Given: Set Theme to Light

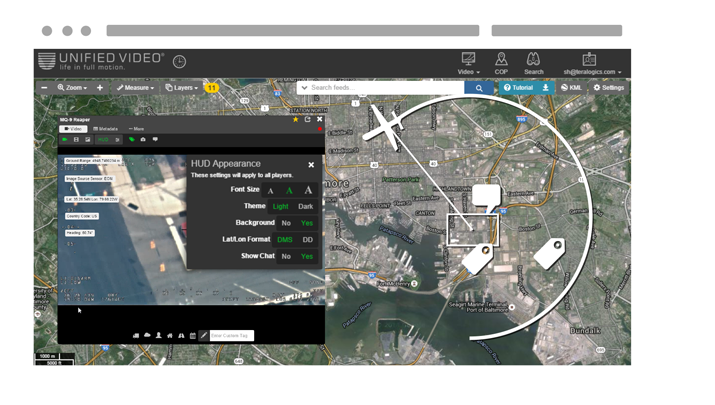Looking at the screenshot, I should 280,207.
